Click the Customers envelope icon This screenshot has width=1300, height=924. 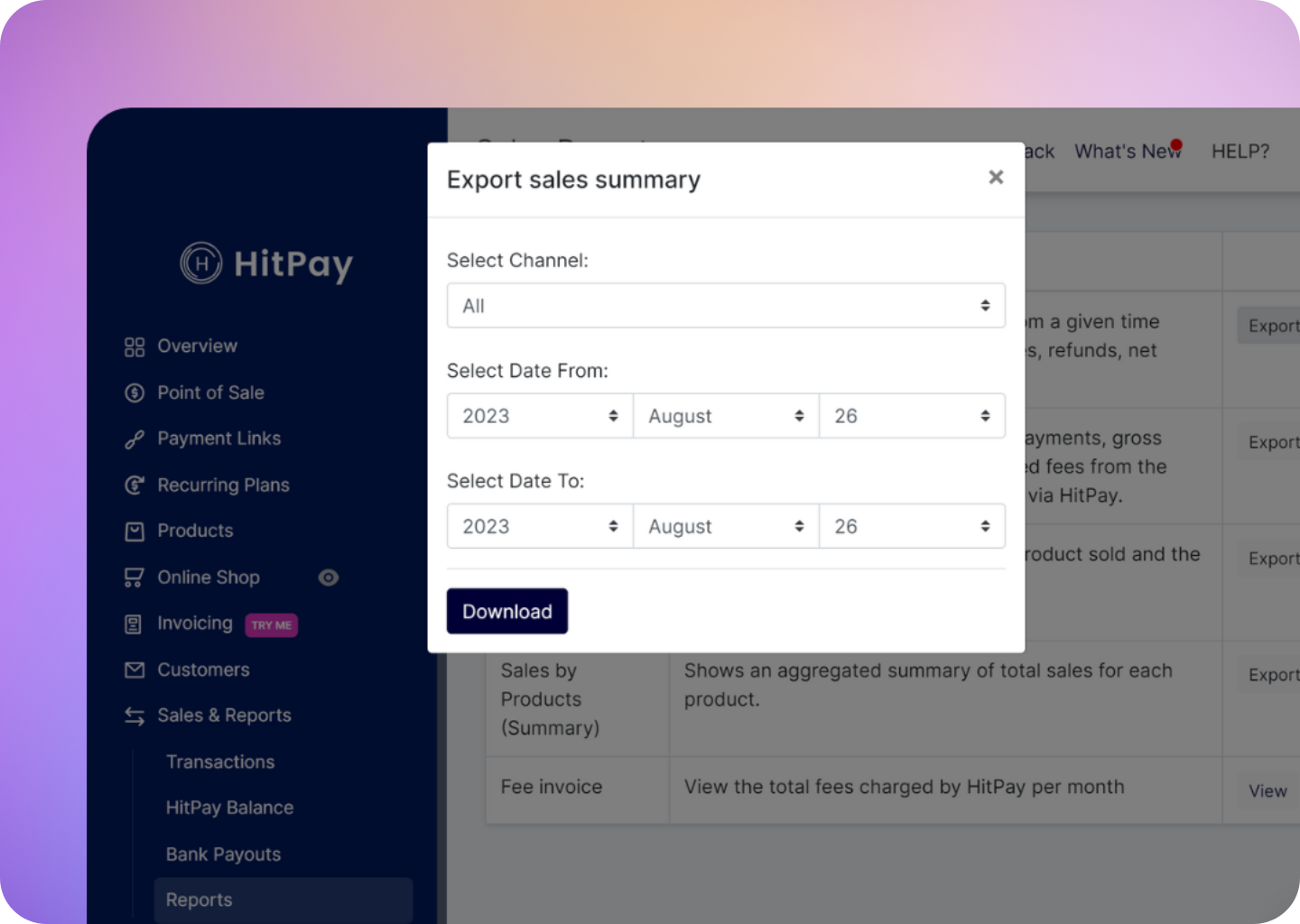pos(135,670)
